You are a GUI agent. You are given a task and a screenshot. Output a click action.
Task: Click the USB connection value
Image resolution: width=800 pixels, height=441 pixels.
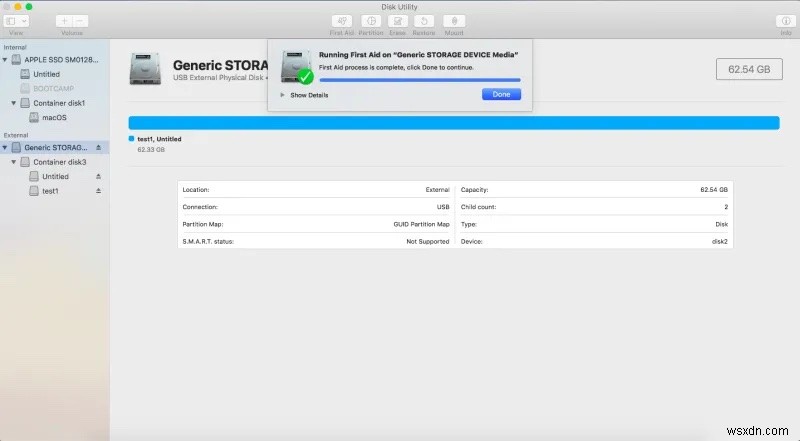point(443,207)
